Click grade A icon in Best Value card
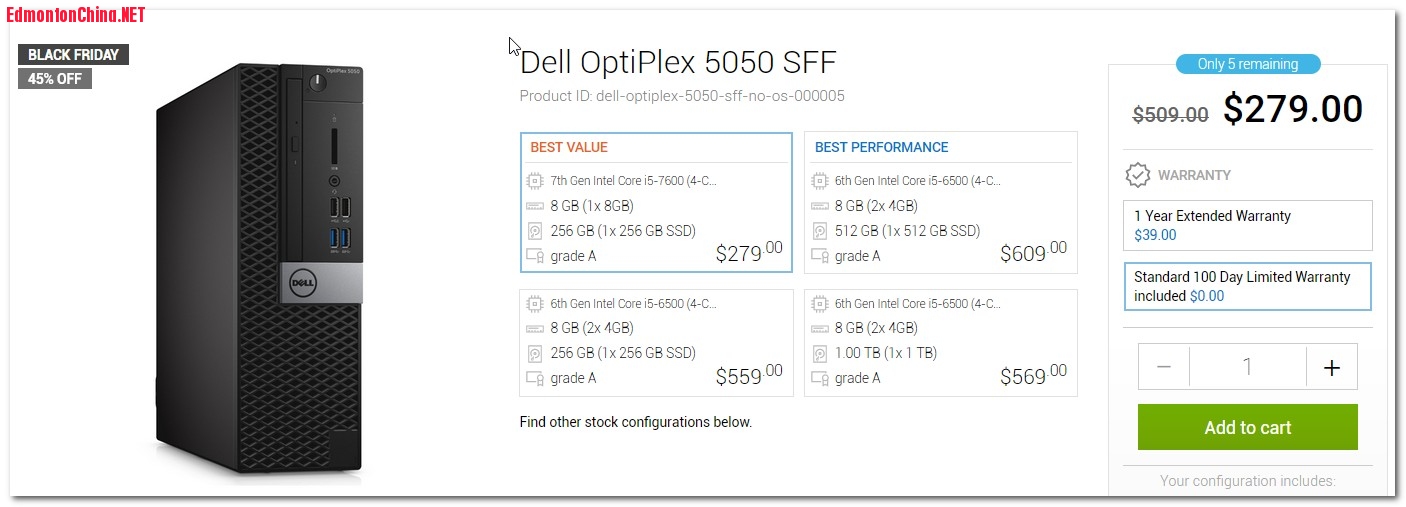Image resolution: width=1406 pixels, height=507 pixels. pos(535,256)
